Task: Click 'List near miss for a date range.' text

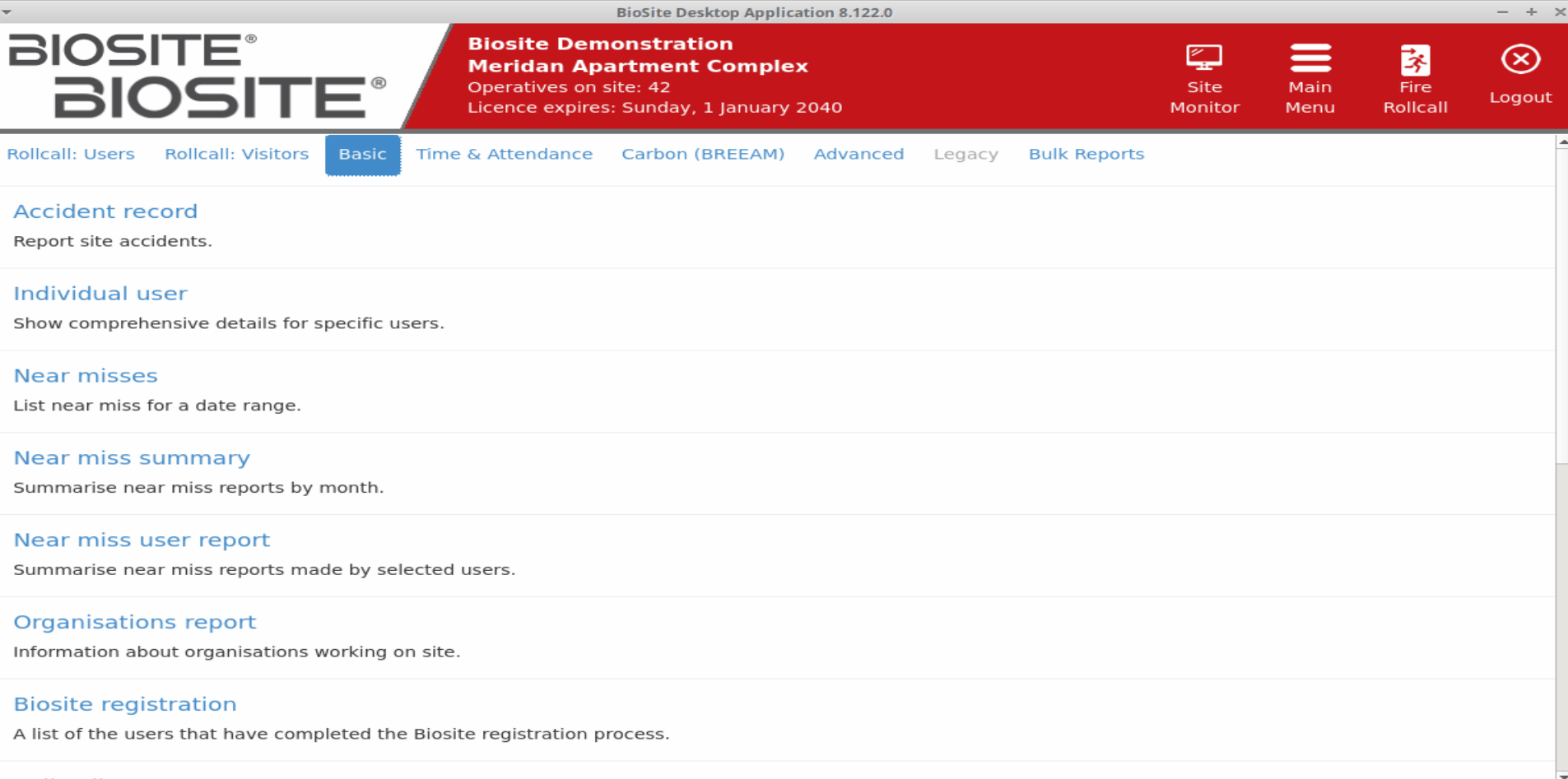Action: (x=157, y=406)
